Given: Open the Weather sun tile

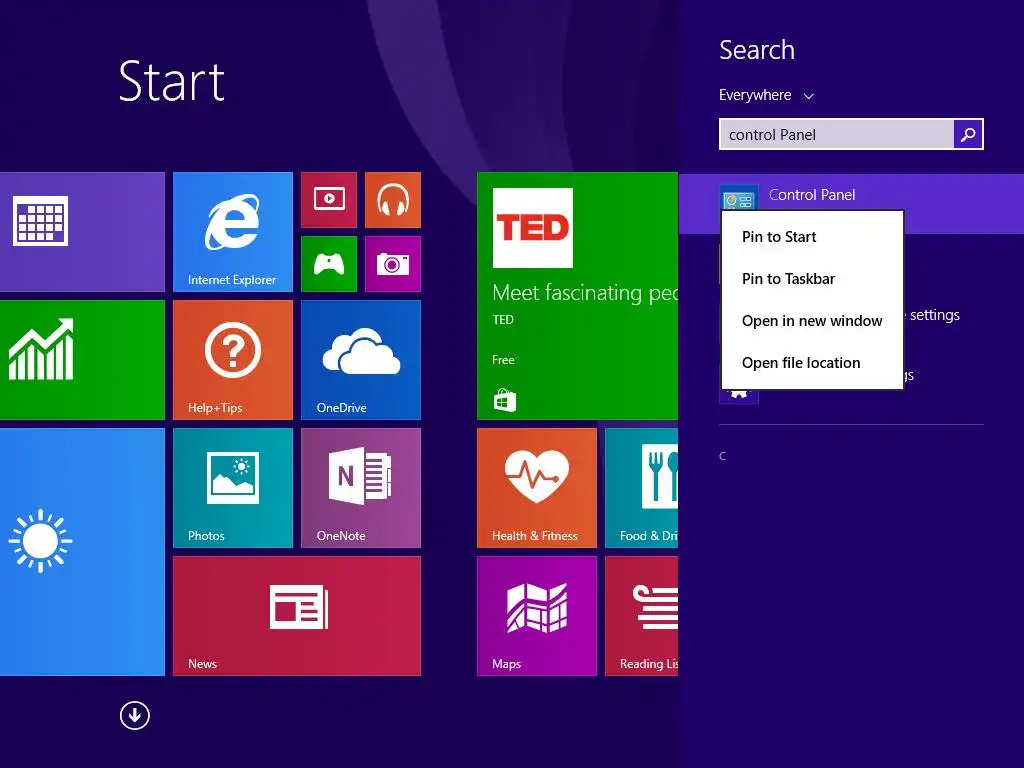Looking at the screenshot, I should point(82,552).
